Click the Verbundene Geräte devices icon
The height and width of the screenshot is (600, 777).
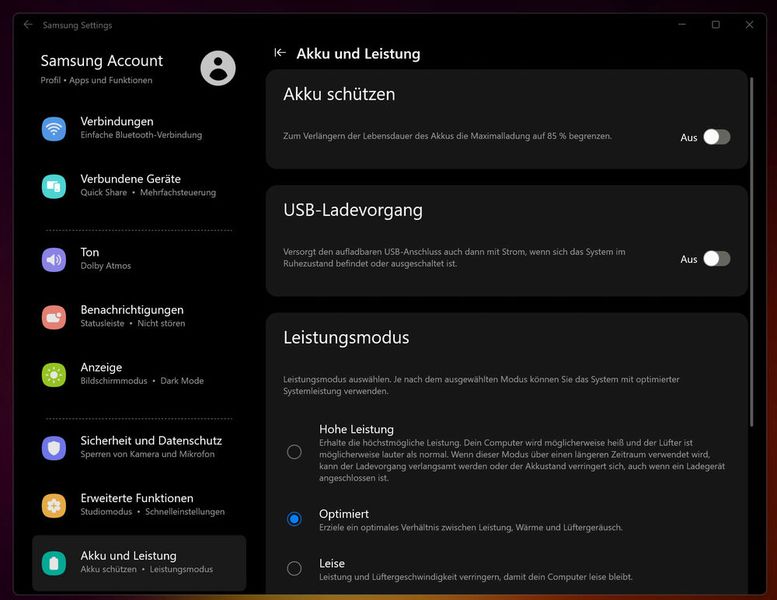pos(54,186)
